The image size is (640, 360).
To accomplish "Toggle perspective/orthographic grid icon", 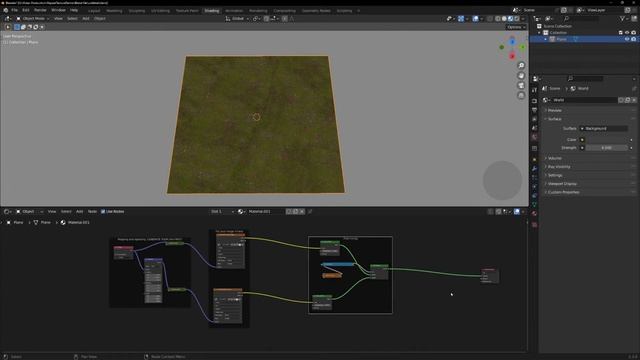I will pos(521,95).
